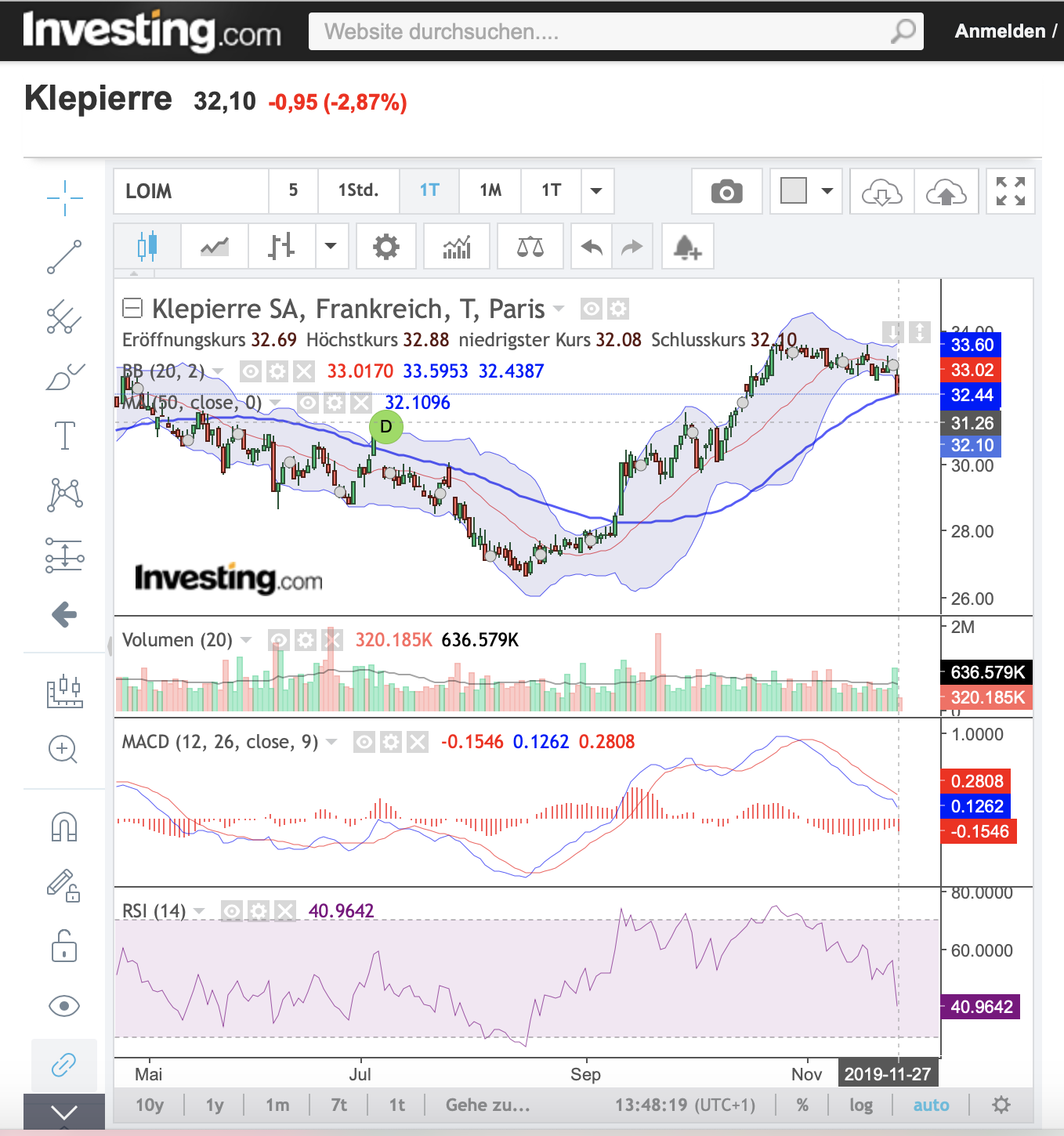Set the time range to 1y

[x=215, y=1105]
